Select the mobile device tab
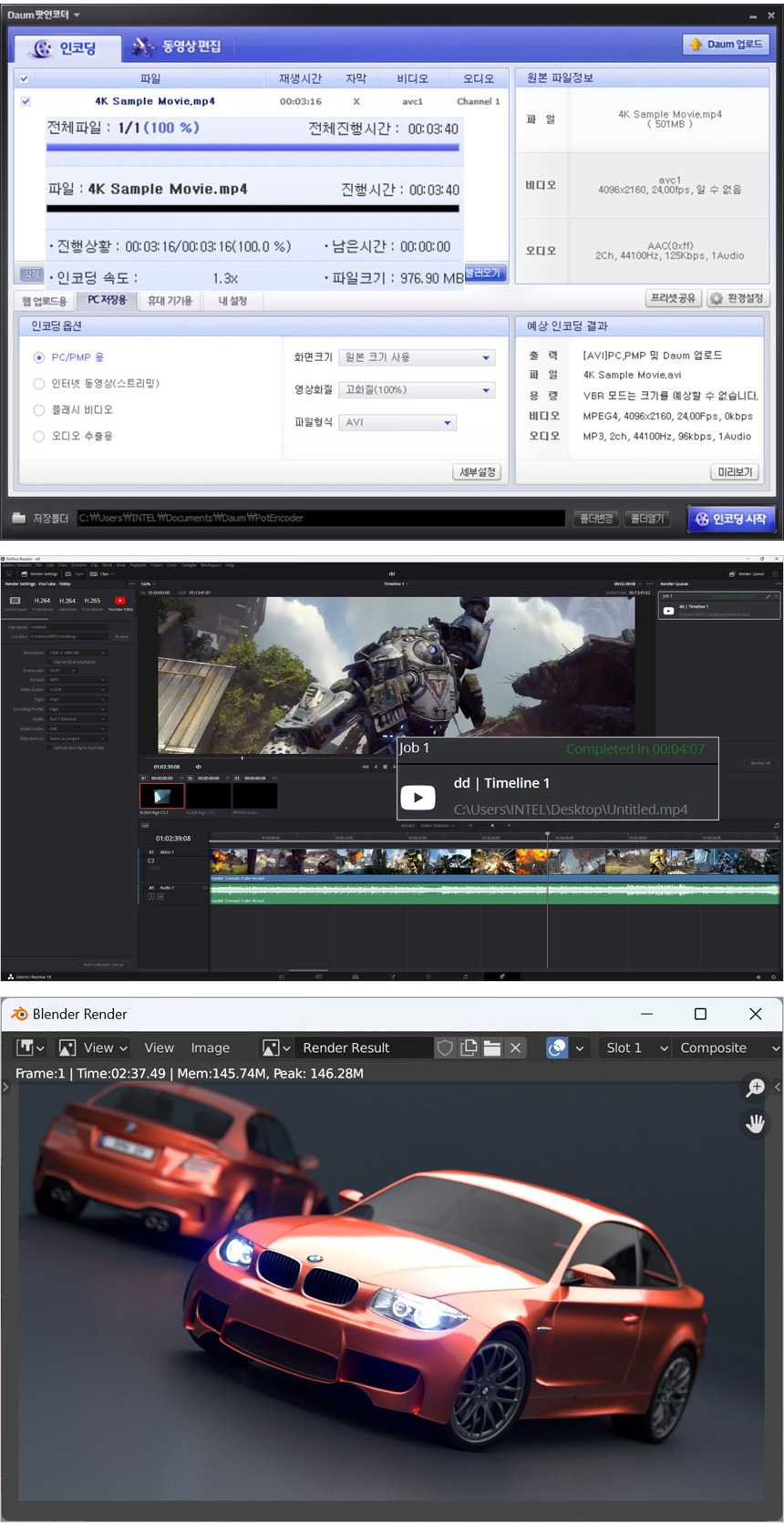This screenshot has width=784, height=1527. point(170,301)
